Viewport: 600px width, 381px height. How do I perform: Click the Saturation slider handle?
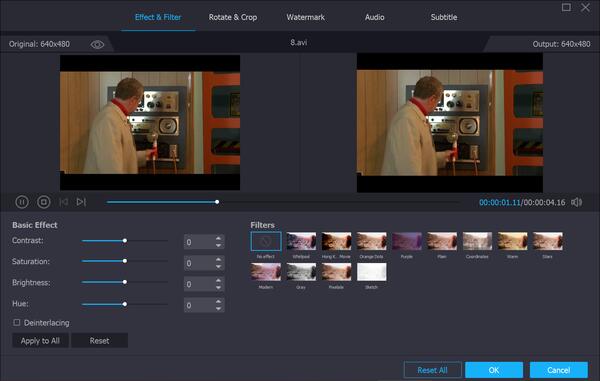click(125, 261)
